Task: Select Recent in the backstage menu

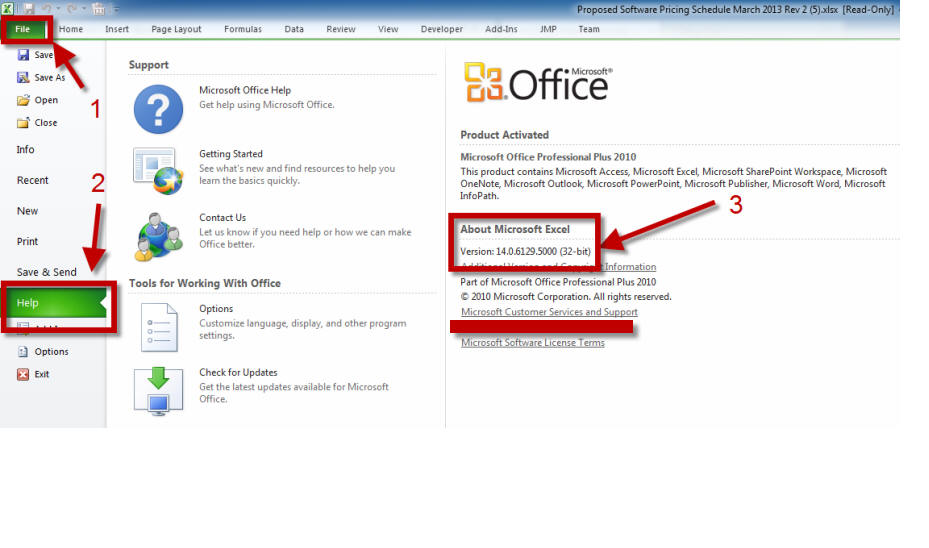Action: pos(33,181)
